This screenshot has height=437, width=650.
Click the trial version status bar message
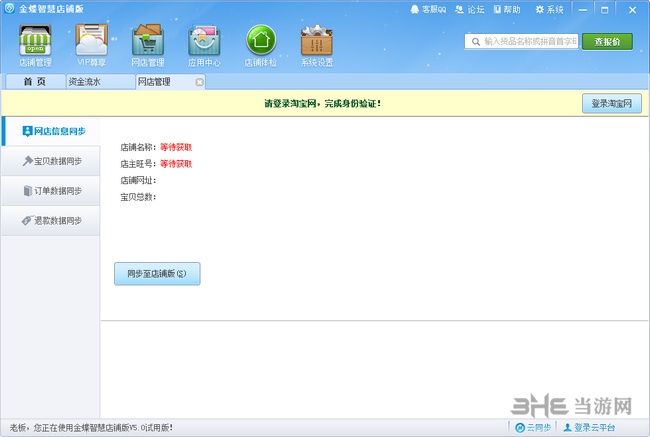[91, 427]
